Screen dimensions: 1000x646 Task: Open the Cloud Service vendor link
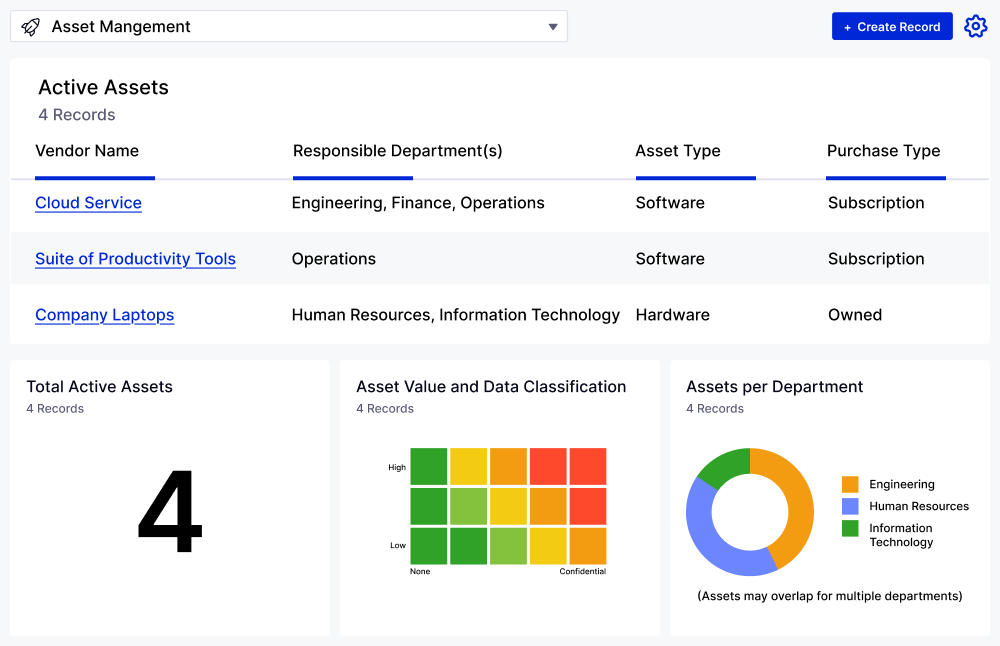click(88, 203)
